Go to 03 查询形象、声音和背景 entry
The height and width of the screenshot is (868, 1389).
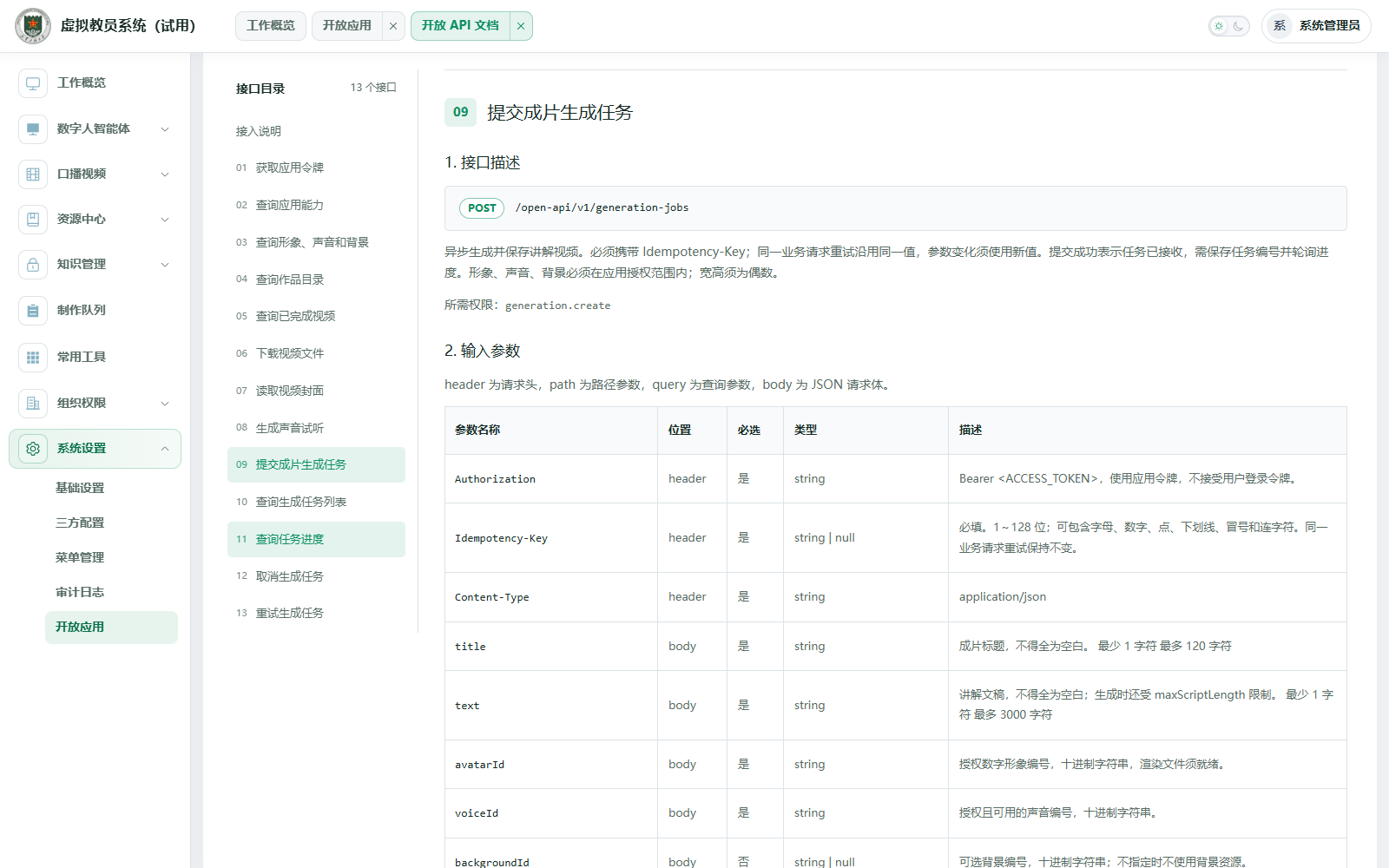click(316, 242)
